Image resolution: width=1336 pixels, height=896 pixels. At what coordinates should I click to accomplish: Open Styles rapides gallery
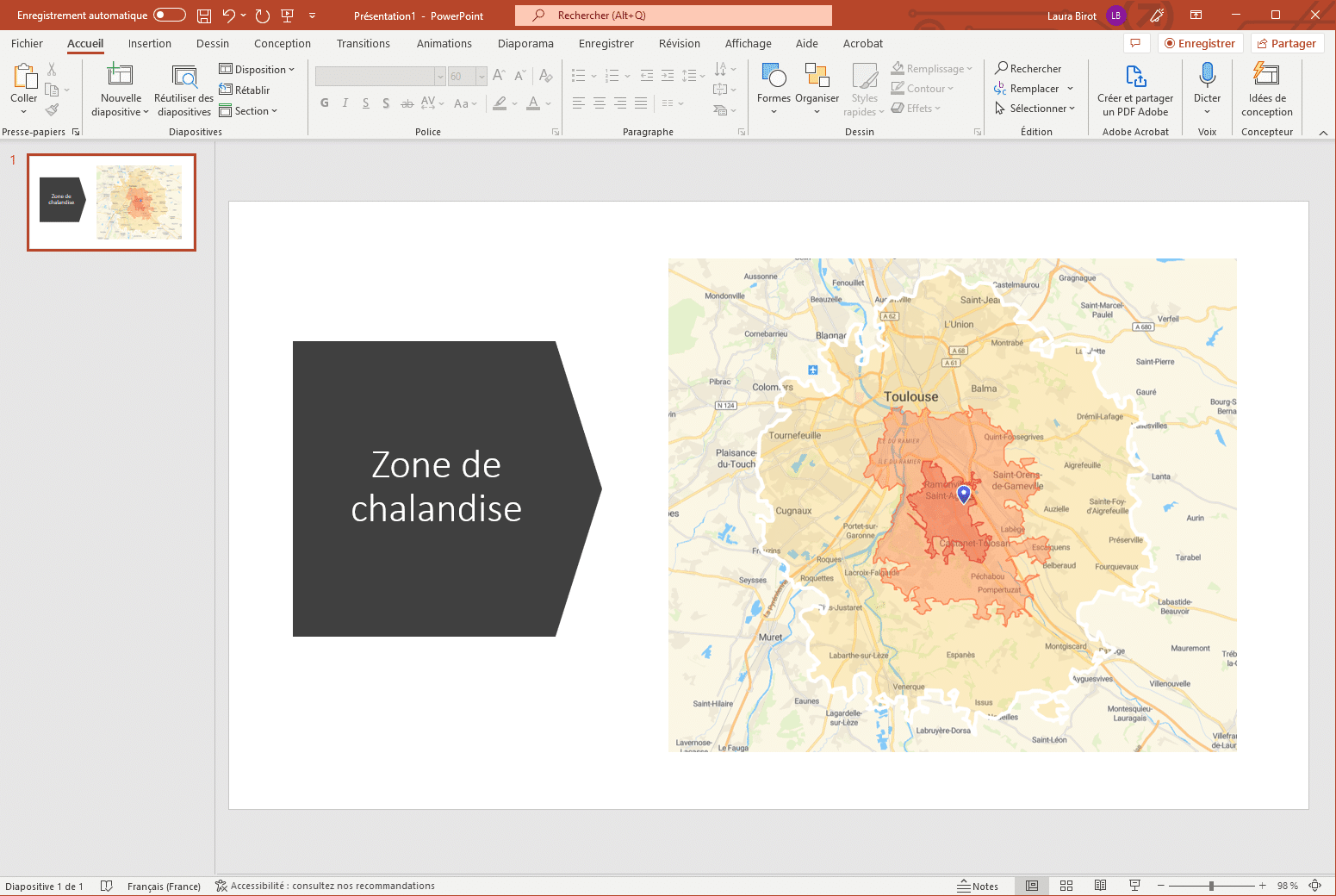click(864, 89)
